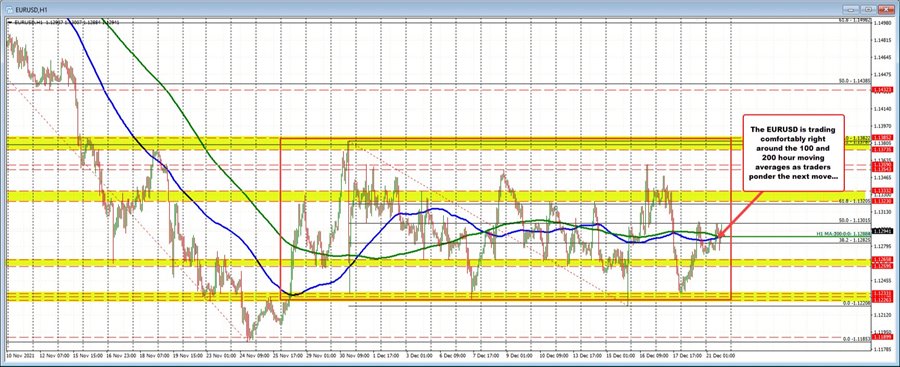Image resolution: width=900 pixels, height=367 pixels.
Task: Click the red 1.14323 price level tag
Action: pyautogui.click(x=882, y=90)
